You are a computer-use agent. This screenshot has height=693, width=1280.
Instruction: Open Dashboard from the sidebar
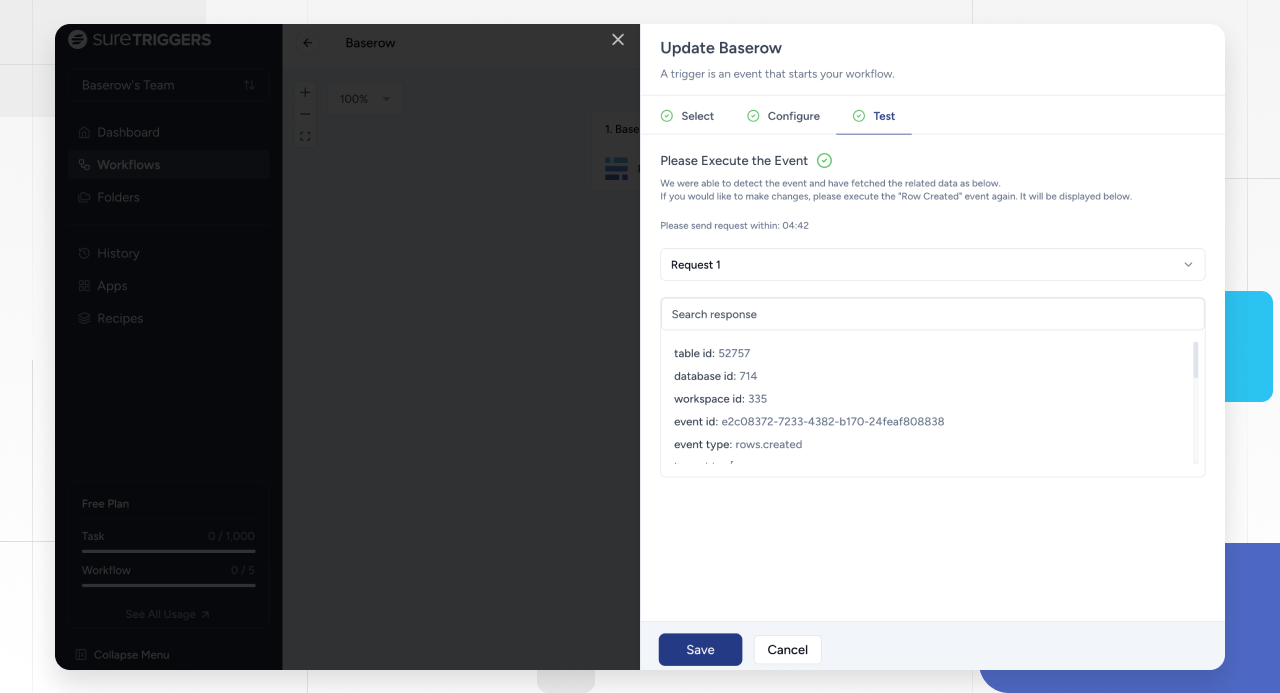(x=169, y=132)
